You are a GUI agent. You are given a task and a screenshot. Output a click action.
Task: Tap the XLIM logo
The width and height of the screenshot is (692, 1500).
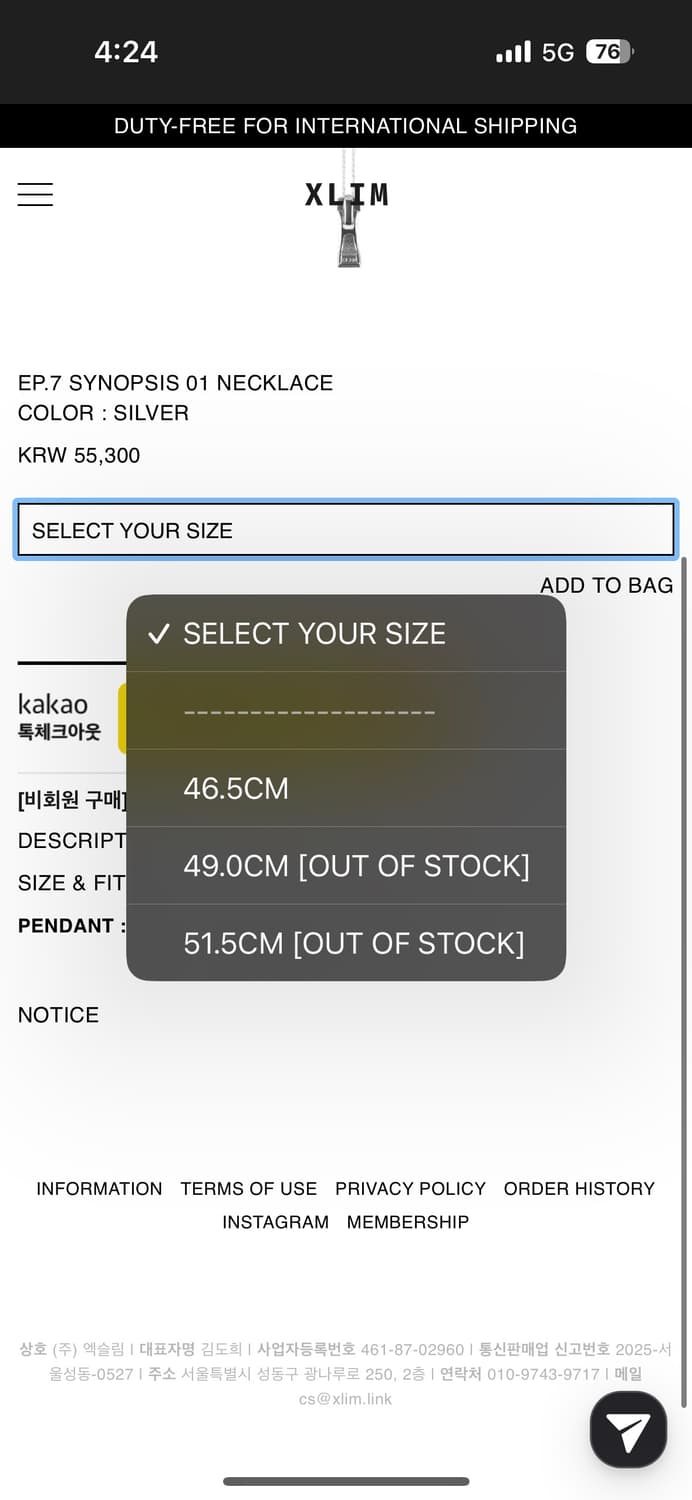(x=346, y=194)
